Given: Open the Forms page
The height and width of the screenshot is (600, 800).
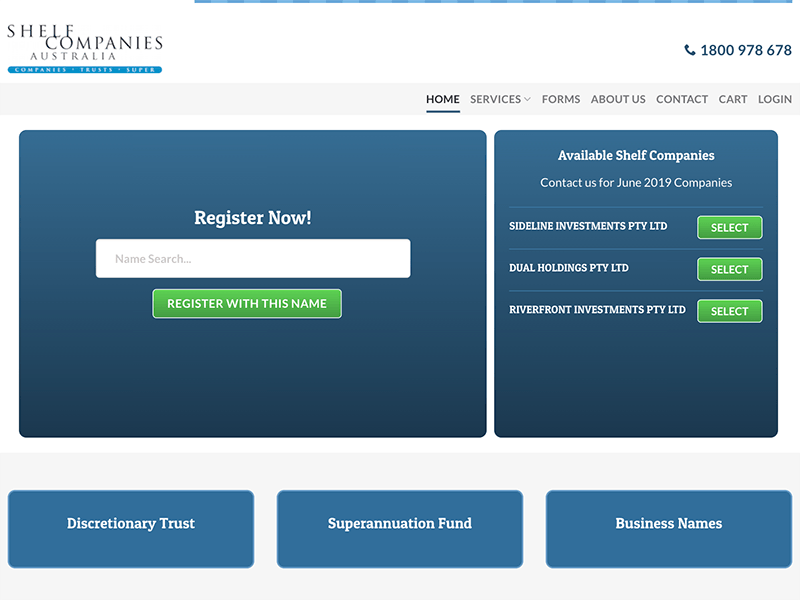Looking at the screenshot, I should (x=560, y=99).
